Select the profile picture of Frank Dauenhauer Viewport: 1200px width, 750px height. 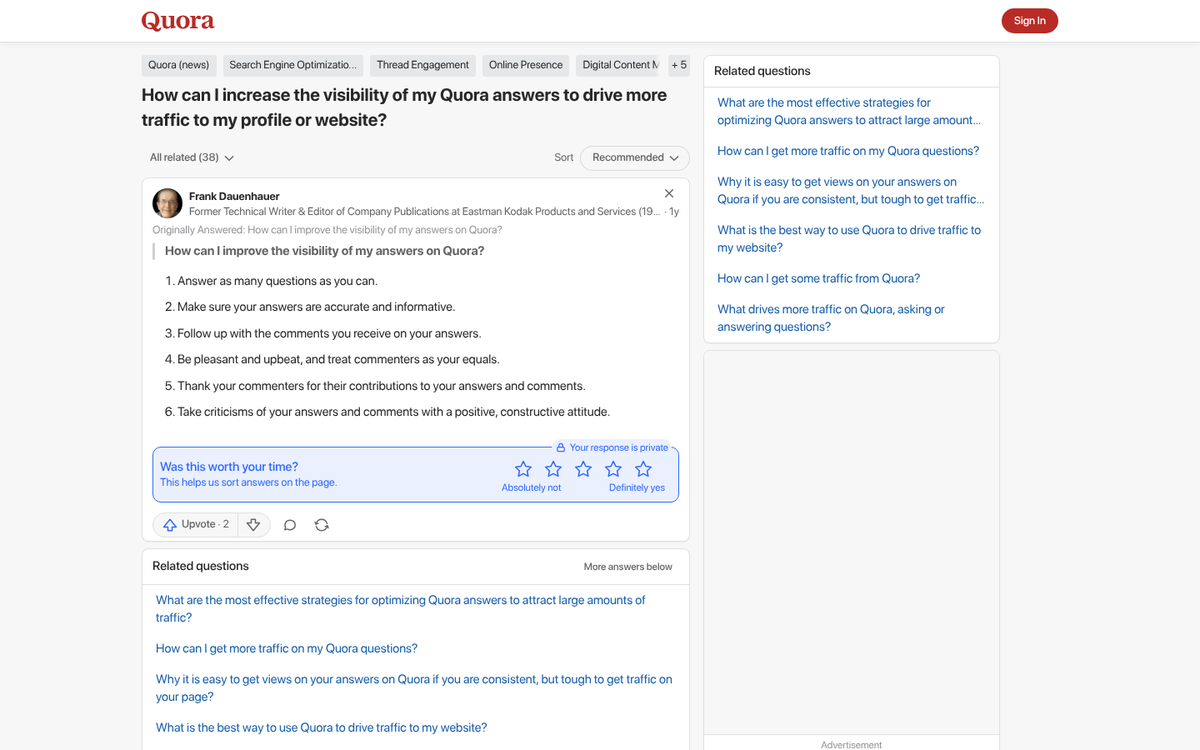[167, 203]
